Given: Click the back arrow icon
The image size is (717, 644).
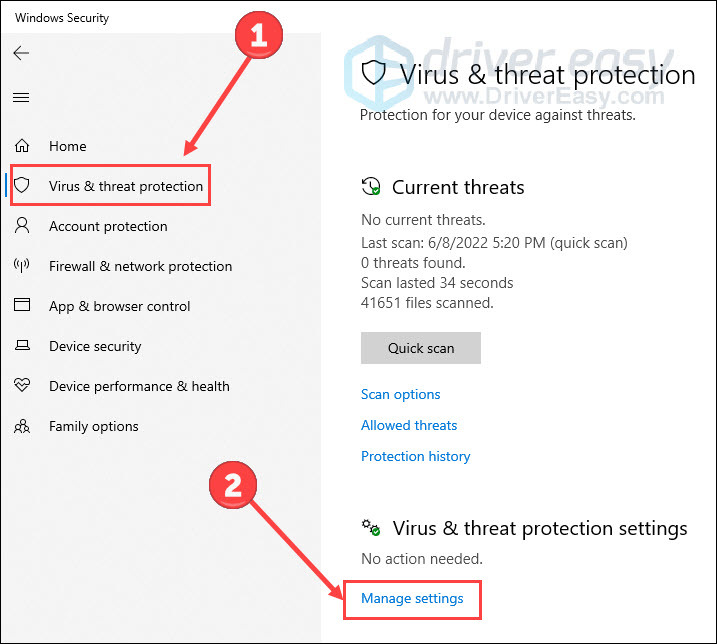Looking at the screenshot, I should coord(21,53).
